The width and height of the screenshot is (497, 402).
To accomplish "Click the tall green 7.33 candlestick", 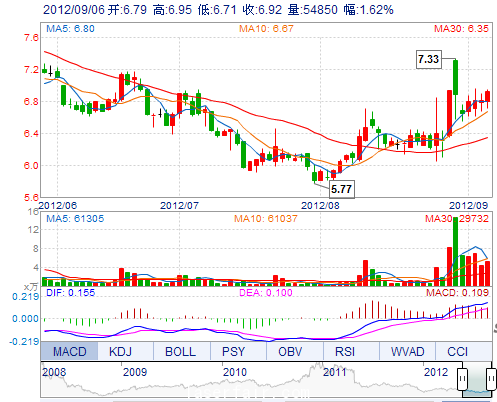I will point(455,77).
